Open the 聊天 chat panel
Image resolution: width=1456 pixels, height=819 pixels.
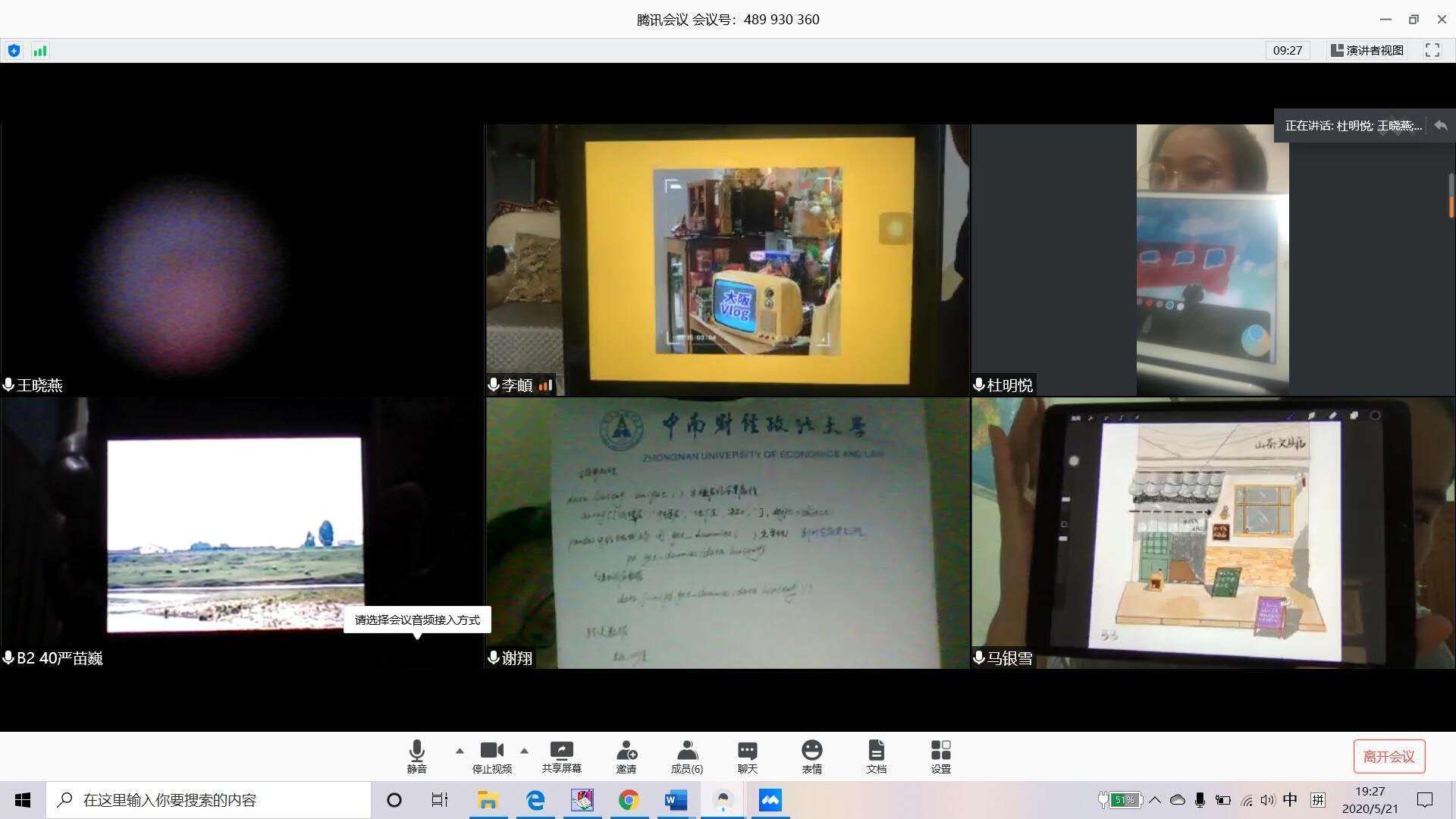pyautogui.click(x=748, y=757)
